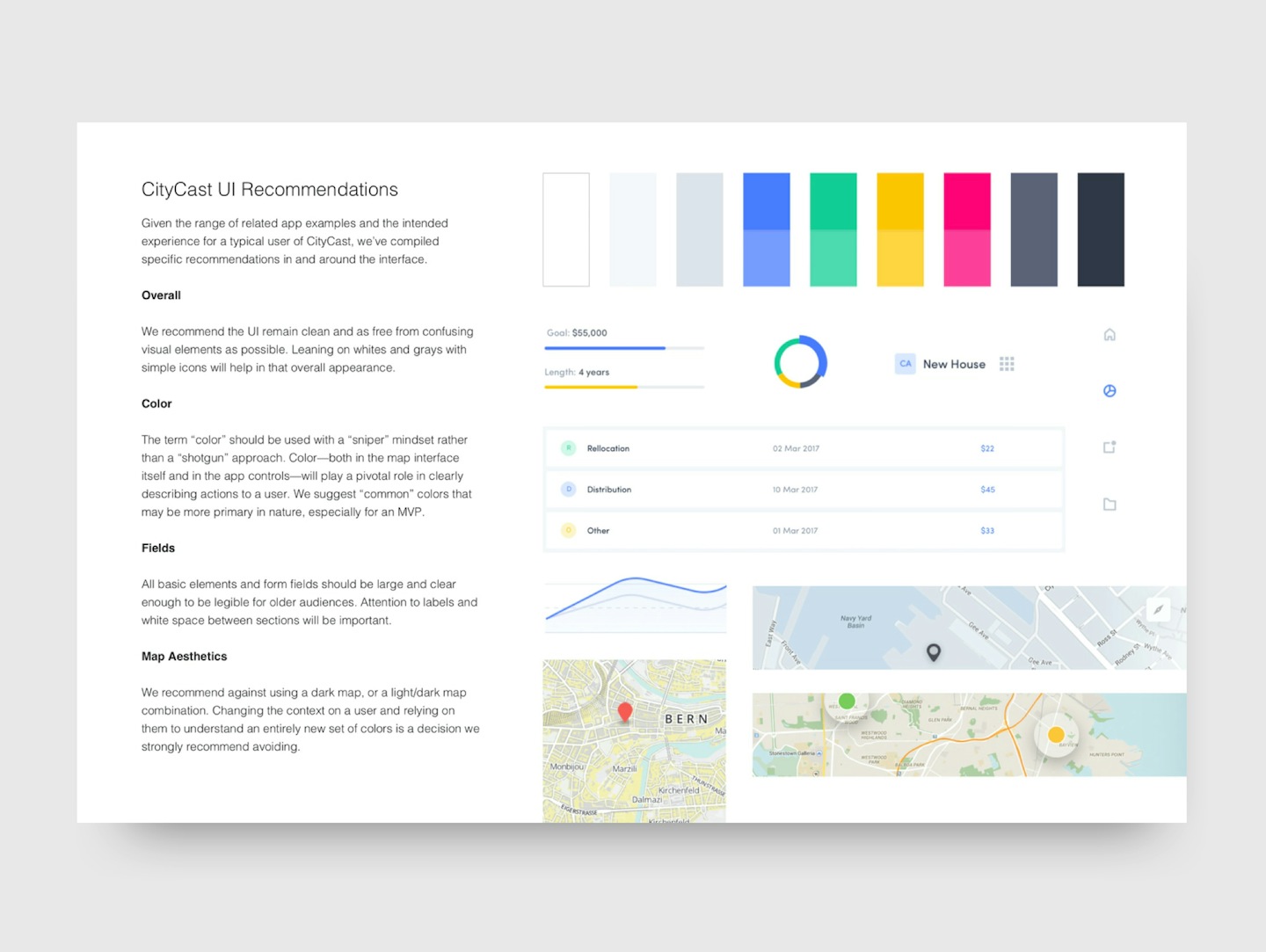The height and width of the screenshot is (952, 1266).
Task: Select the red pin on Bern map
Action: [625, 711]
